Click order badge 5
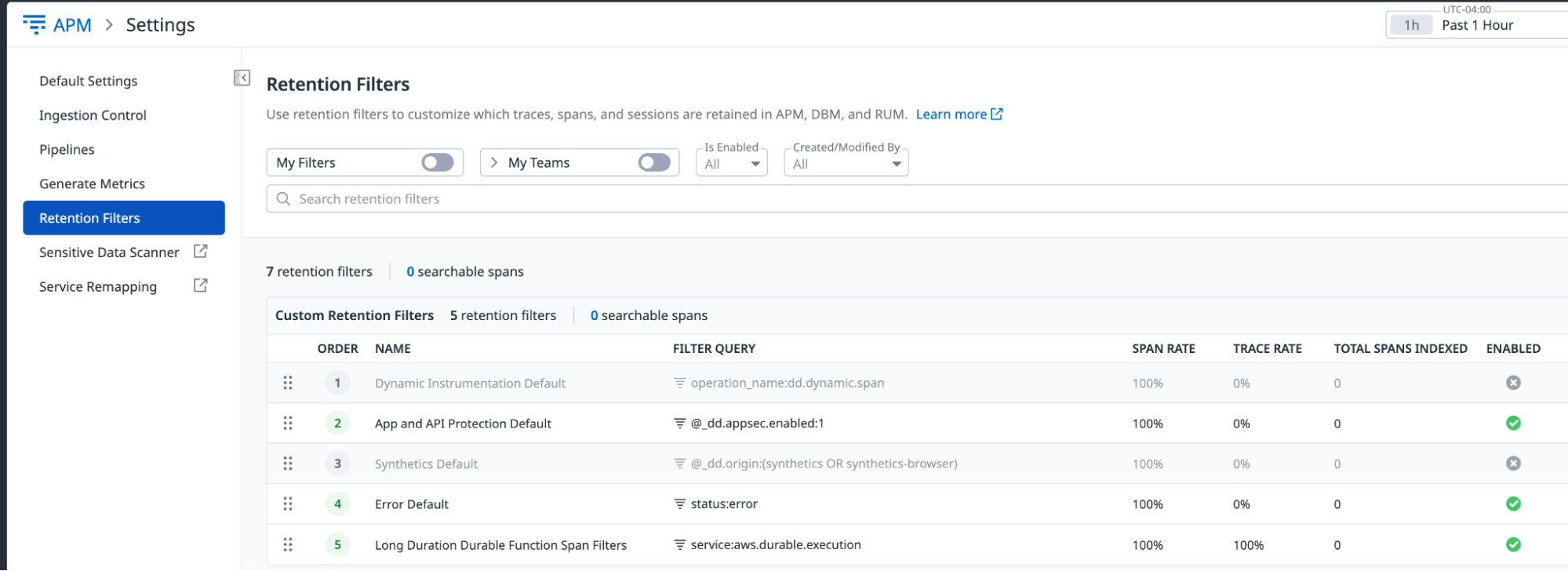Screen dimensions: 1568x571 [337, 544]
